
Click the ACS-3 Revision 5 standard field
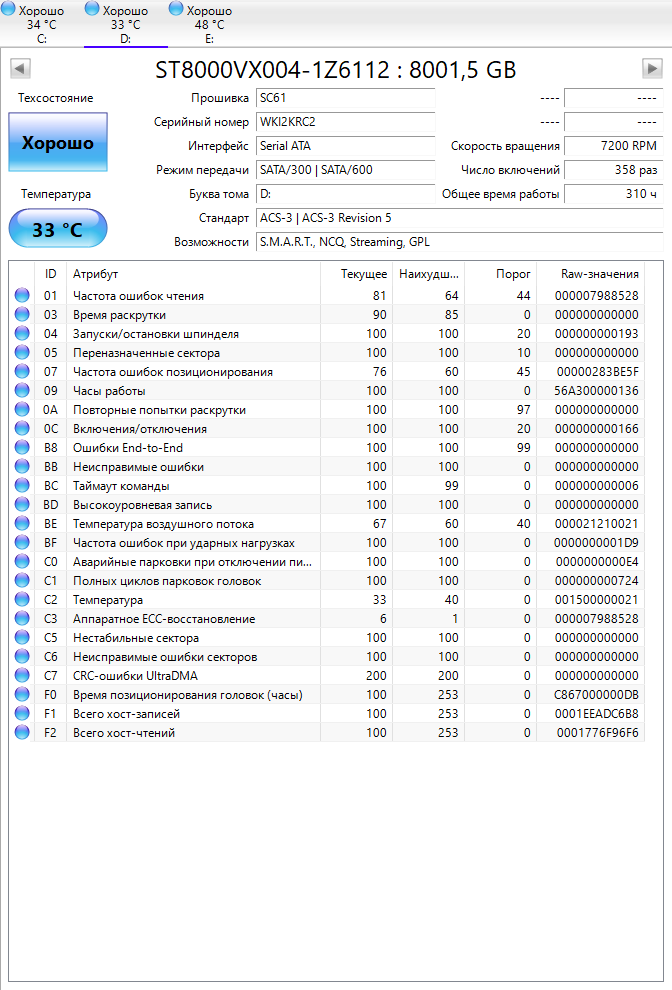coord(460,218)
